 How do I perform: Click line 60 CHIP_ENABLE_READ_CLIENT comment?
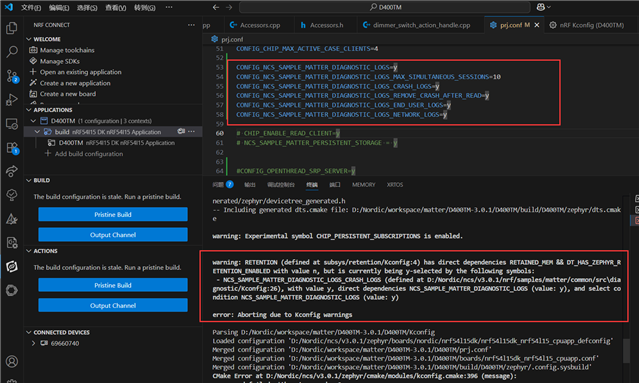click(x=288, y=133)
